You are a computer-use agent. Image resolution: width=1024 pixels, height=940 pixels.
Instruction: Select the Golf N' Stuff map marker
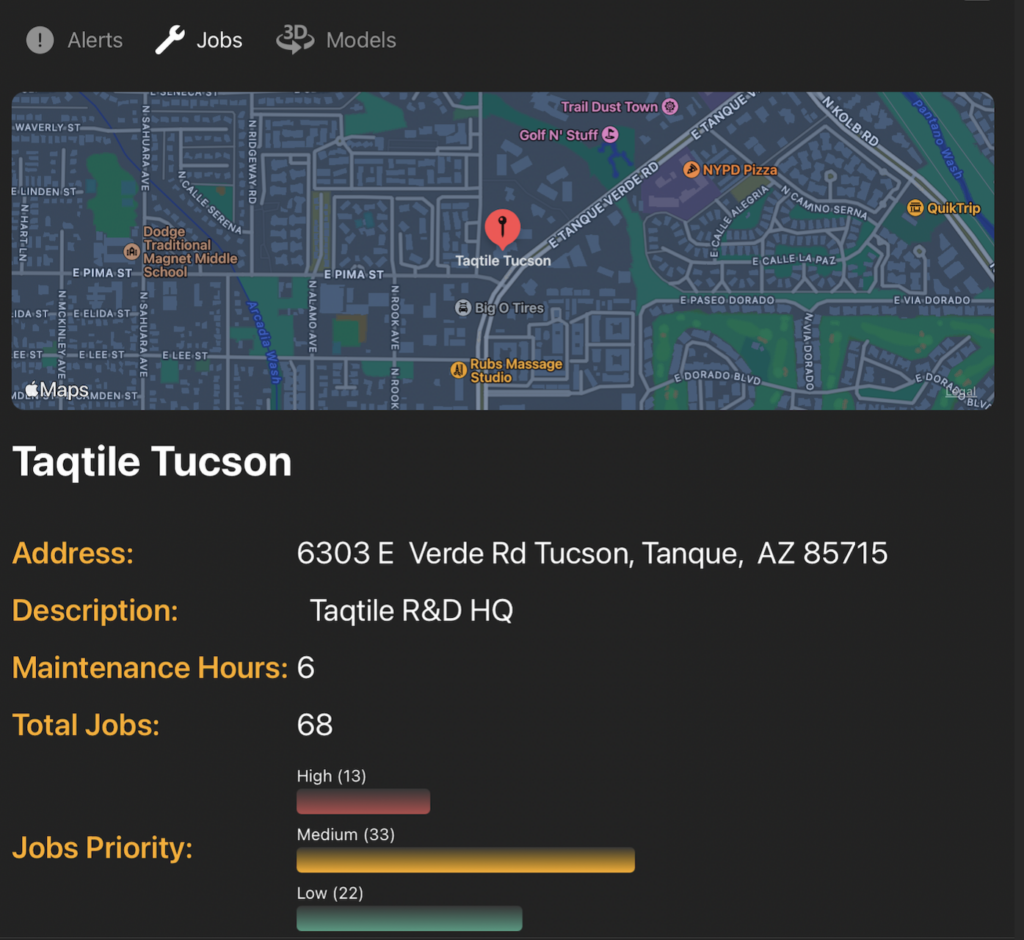coord(610,135)
